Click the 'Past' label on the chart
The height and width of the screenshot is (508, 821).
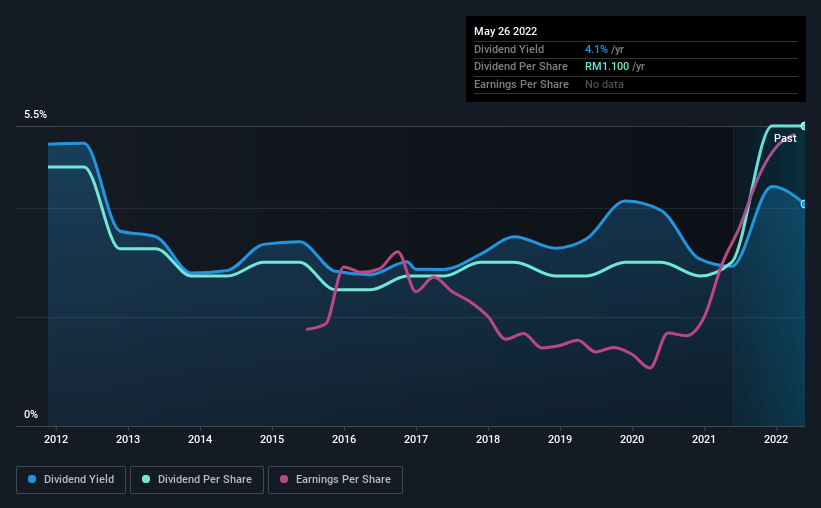[x=785, y=139]
